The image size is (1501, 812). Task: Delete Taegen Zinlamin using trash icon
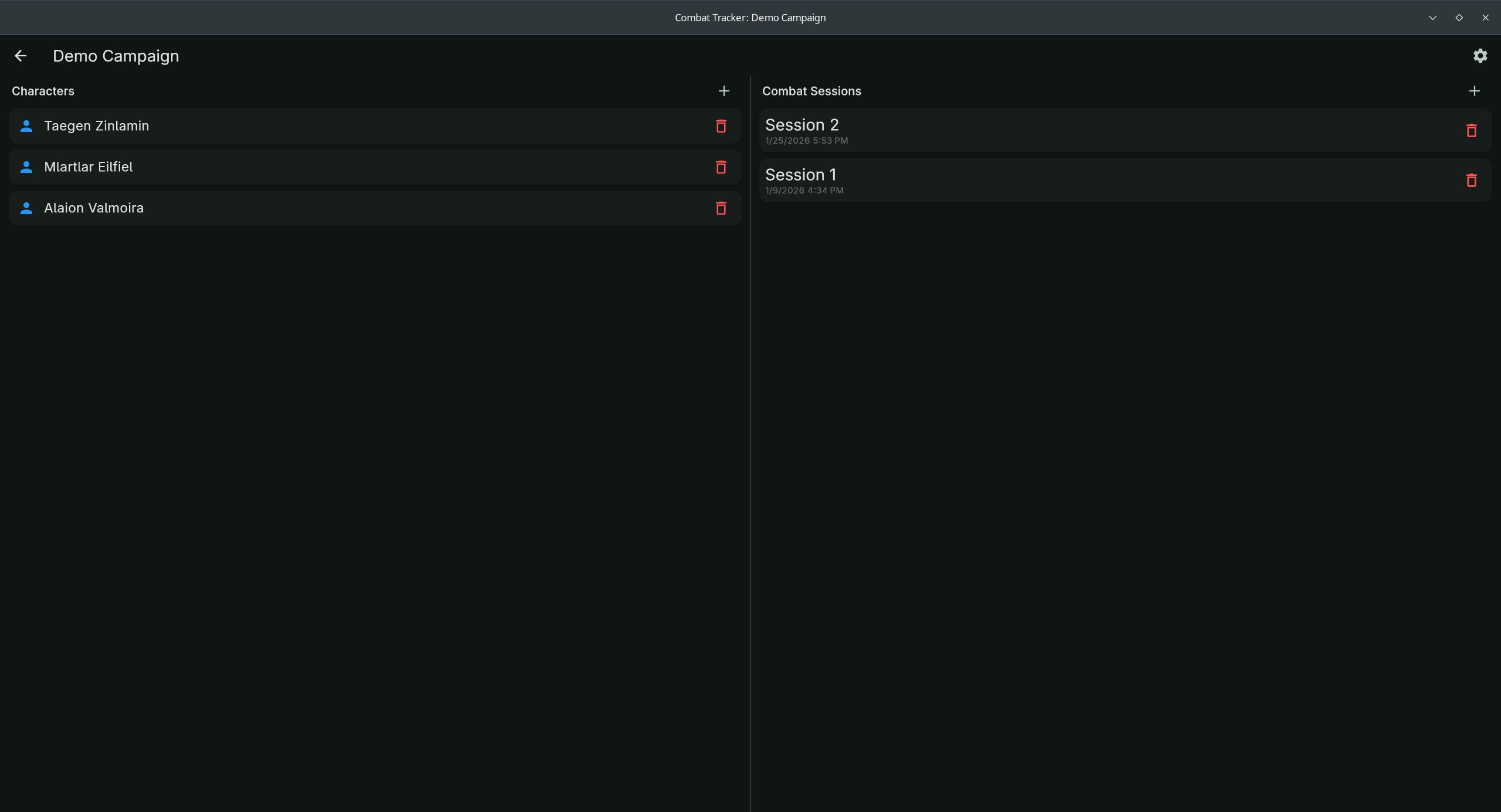721,126
